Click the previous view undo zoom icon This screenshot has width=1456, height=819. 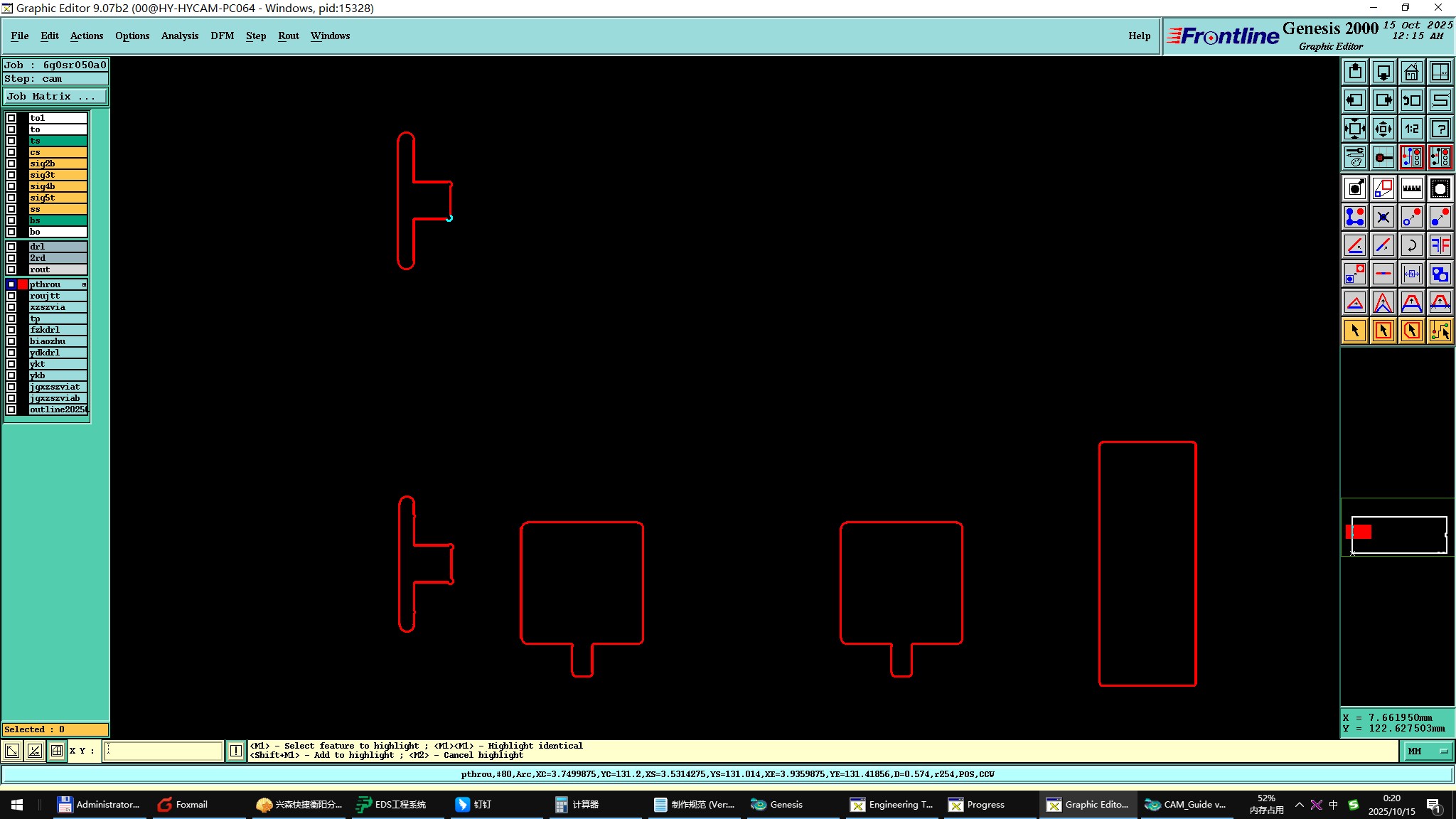[1411, 100]
